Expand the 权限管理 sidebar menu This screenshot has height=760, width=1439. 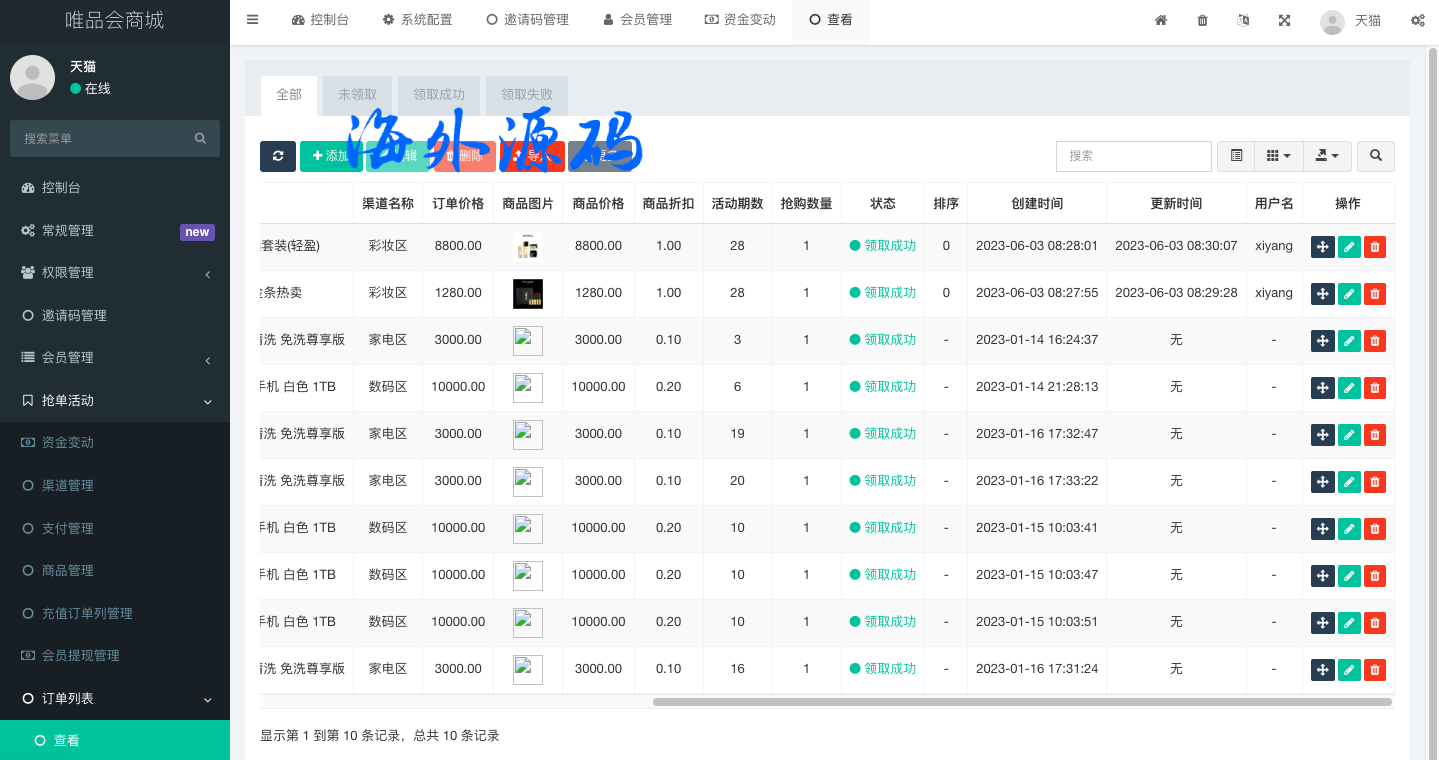point(115,273)
